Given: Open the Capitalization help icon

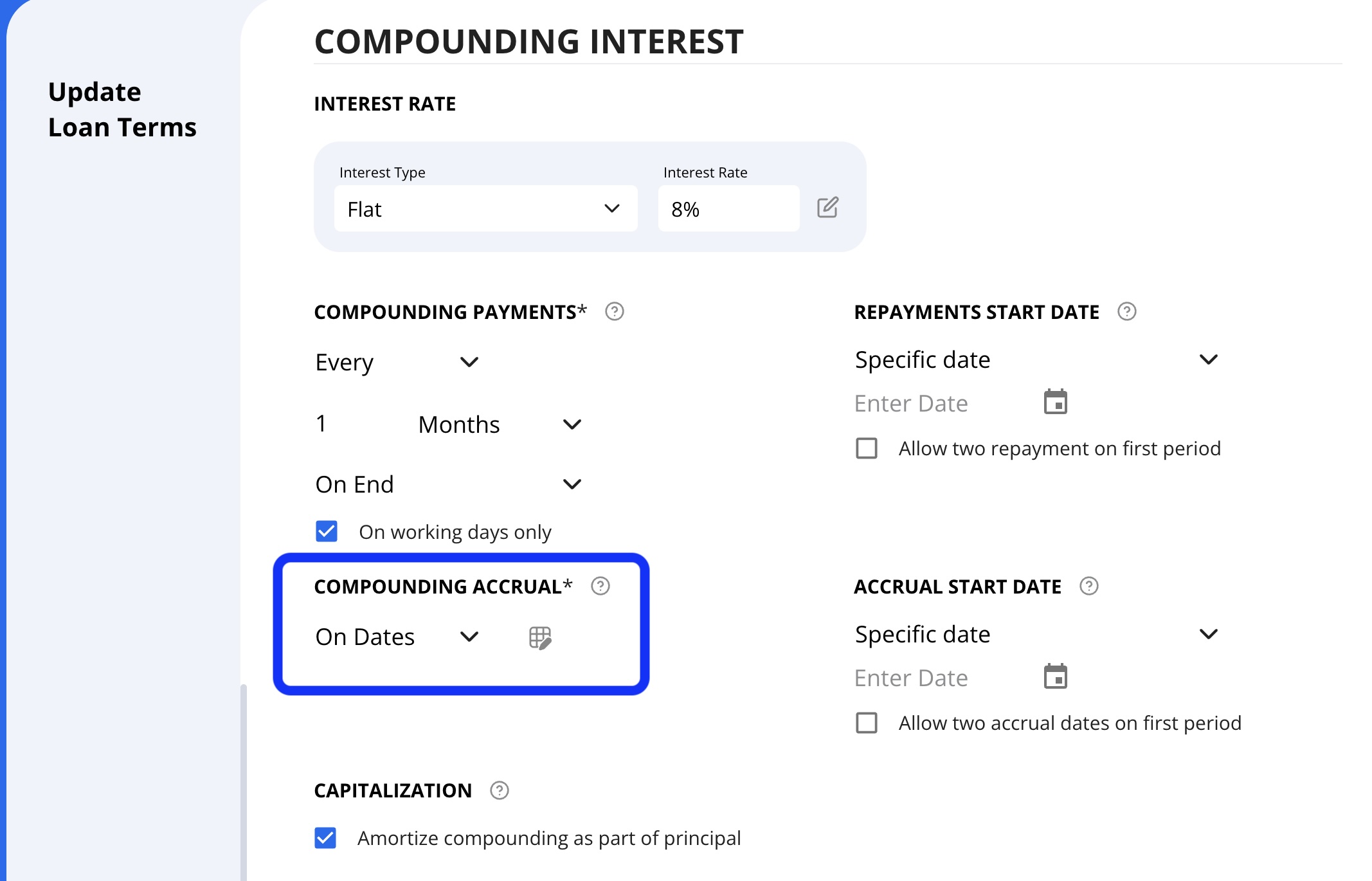Looking at the screenshot, I should coord(499,790).
